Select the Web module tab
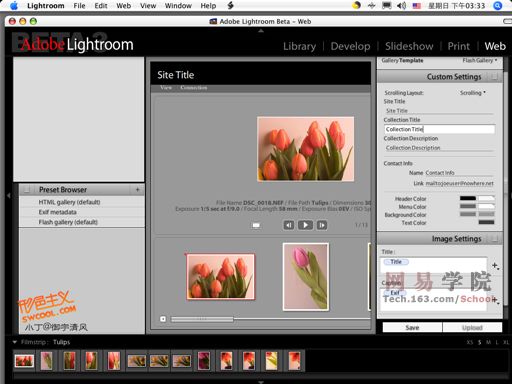The width and height of the screenshot is (512, 384). (x=495, y=46)
